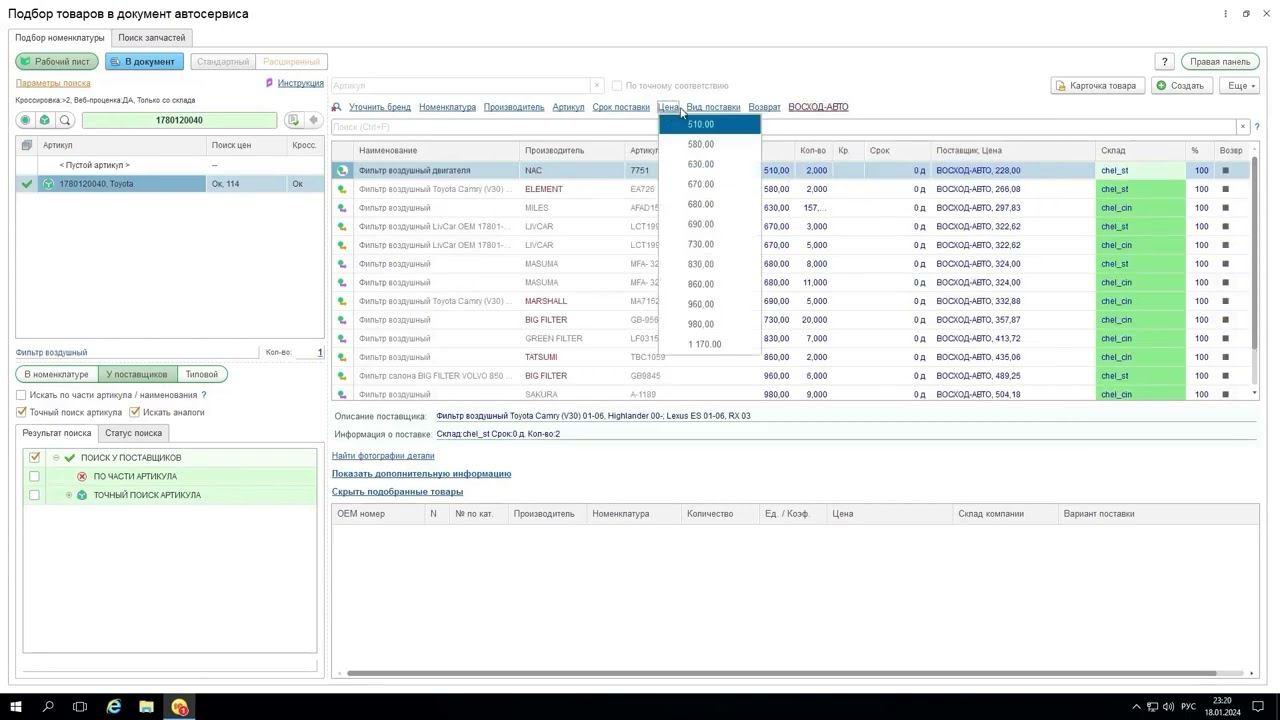This screenshot has width=1280, height=720.
Task: Click the horizontal scrollbar under the selected goods table
Action: [781, 673]
